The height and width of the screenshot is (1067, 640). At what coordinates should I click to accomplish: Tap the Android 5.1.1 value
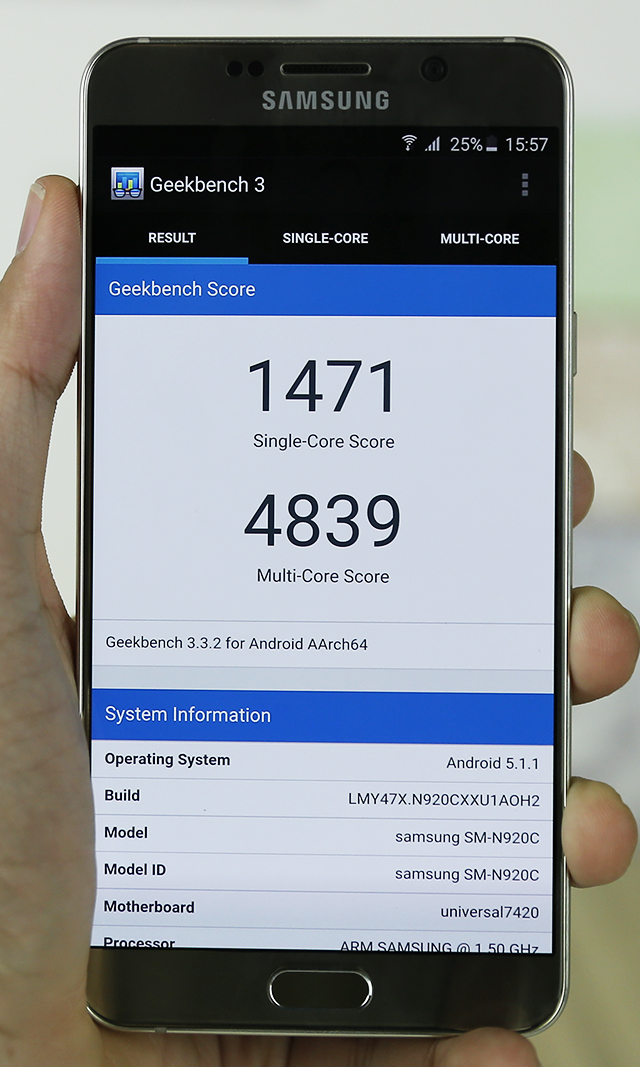[x=492, y=764]
